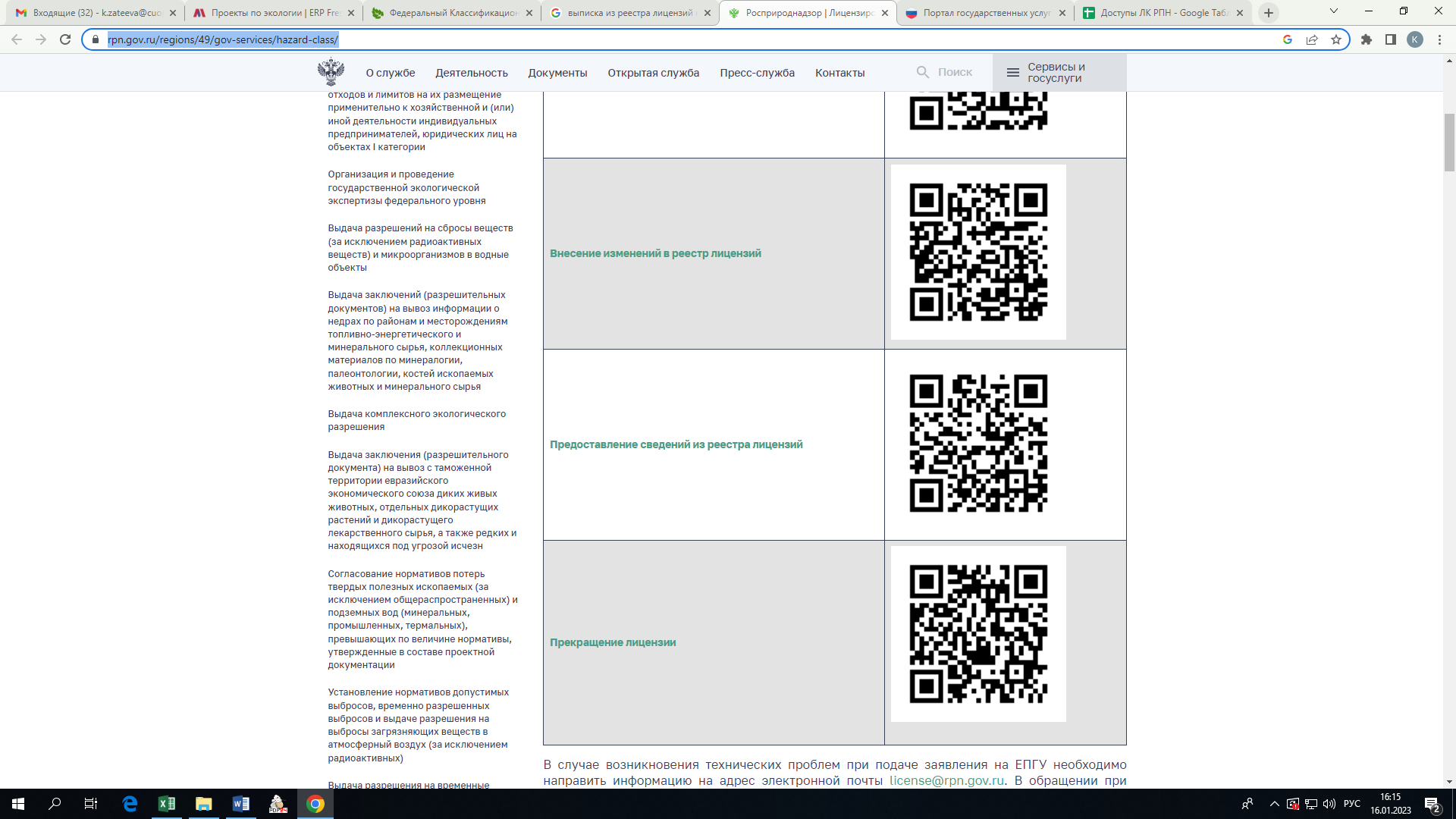Open the Документы menu item
This screenshot has height=819, width=1456.
(557, 73)
